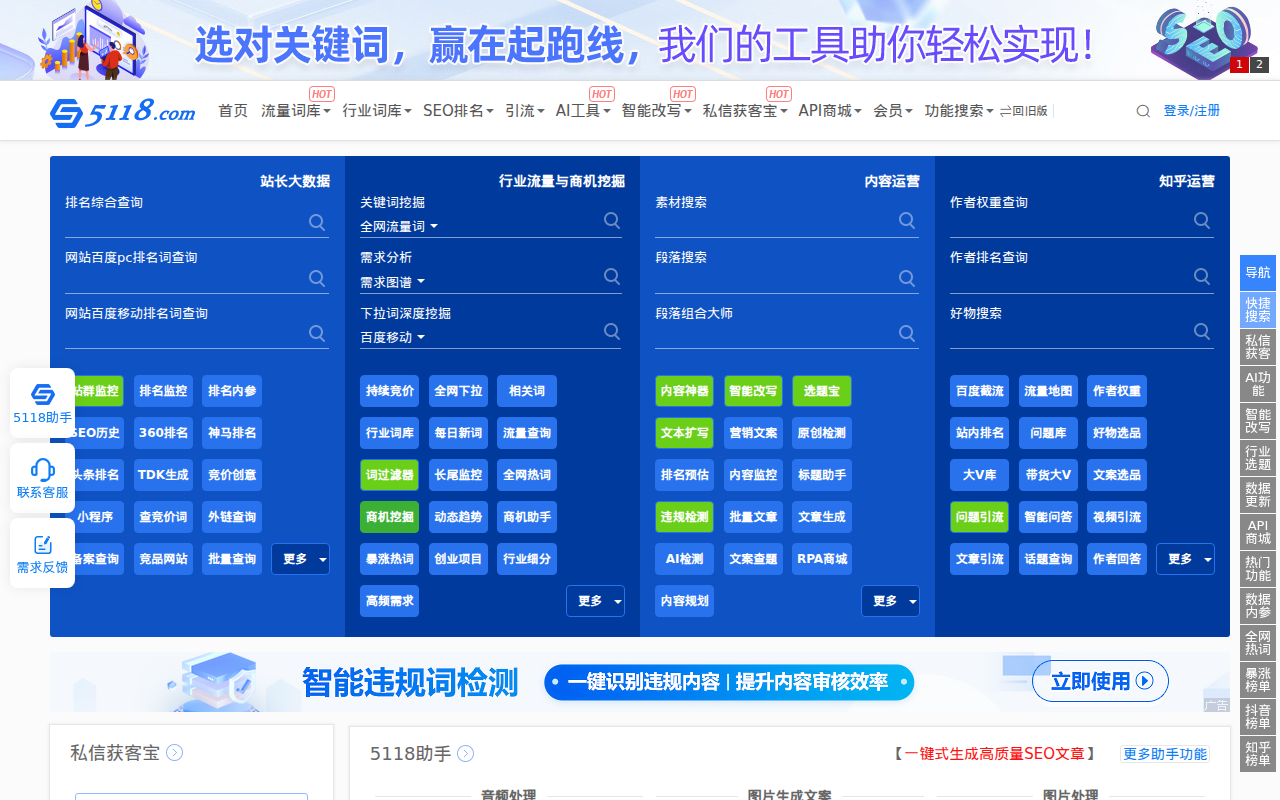This screenshot has height=800, width=1280.
Task: Click 立即使用 banner button
Action: (1100, 681)
